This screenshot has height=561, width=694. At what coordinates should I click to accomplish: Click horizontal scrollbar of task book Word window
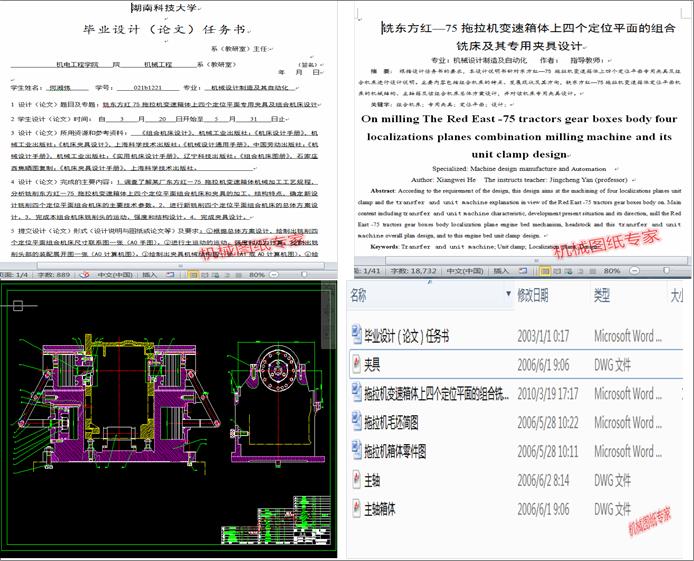181,265
